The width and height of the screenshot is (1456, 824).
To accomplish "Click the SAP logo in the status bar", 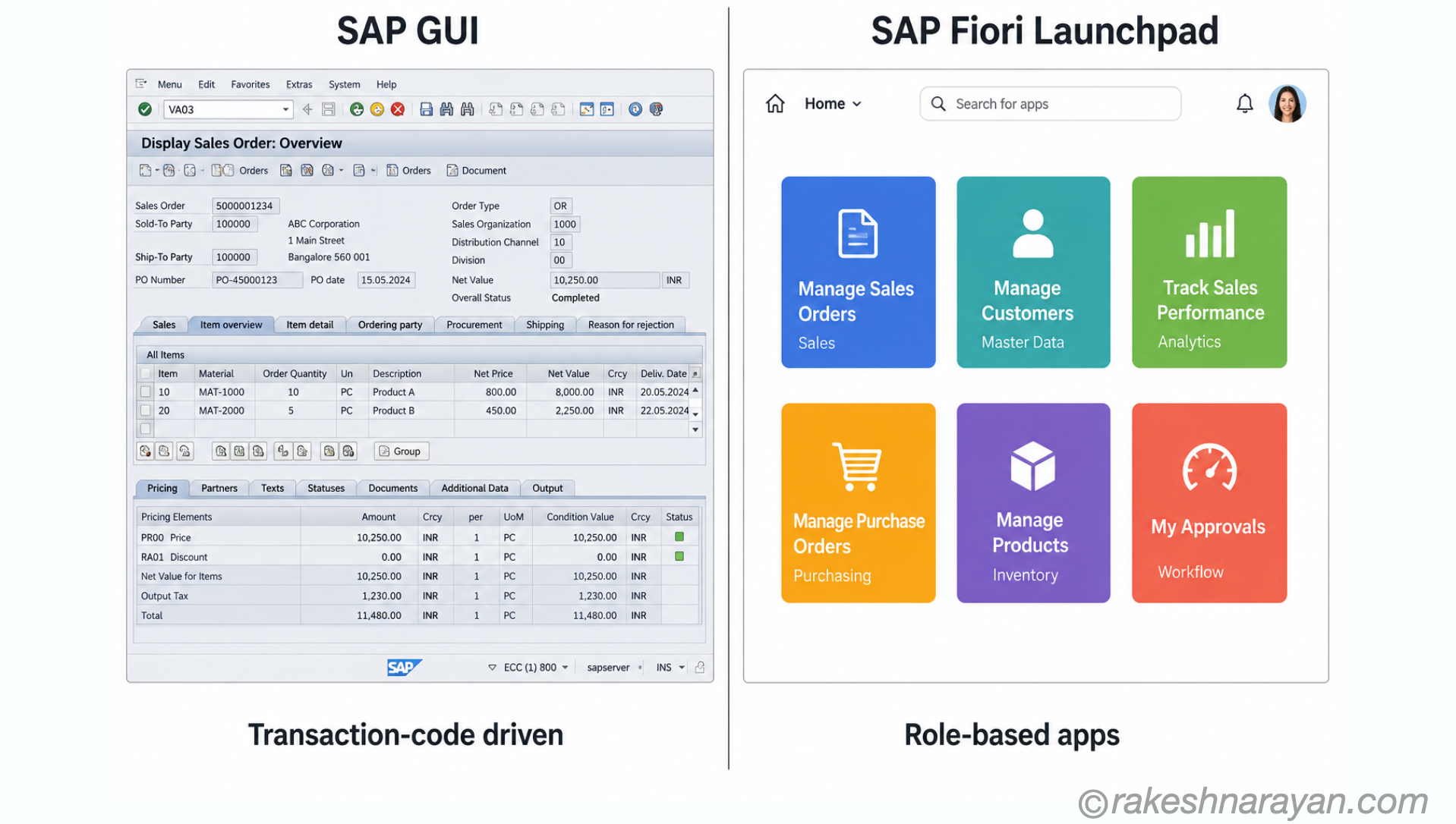I will coord(404,667).
